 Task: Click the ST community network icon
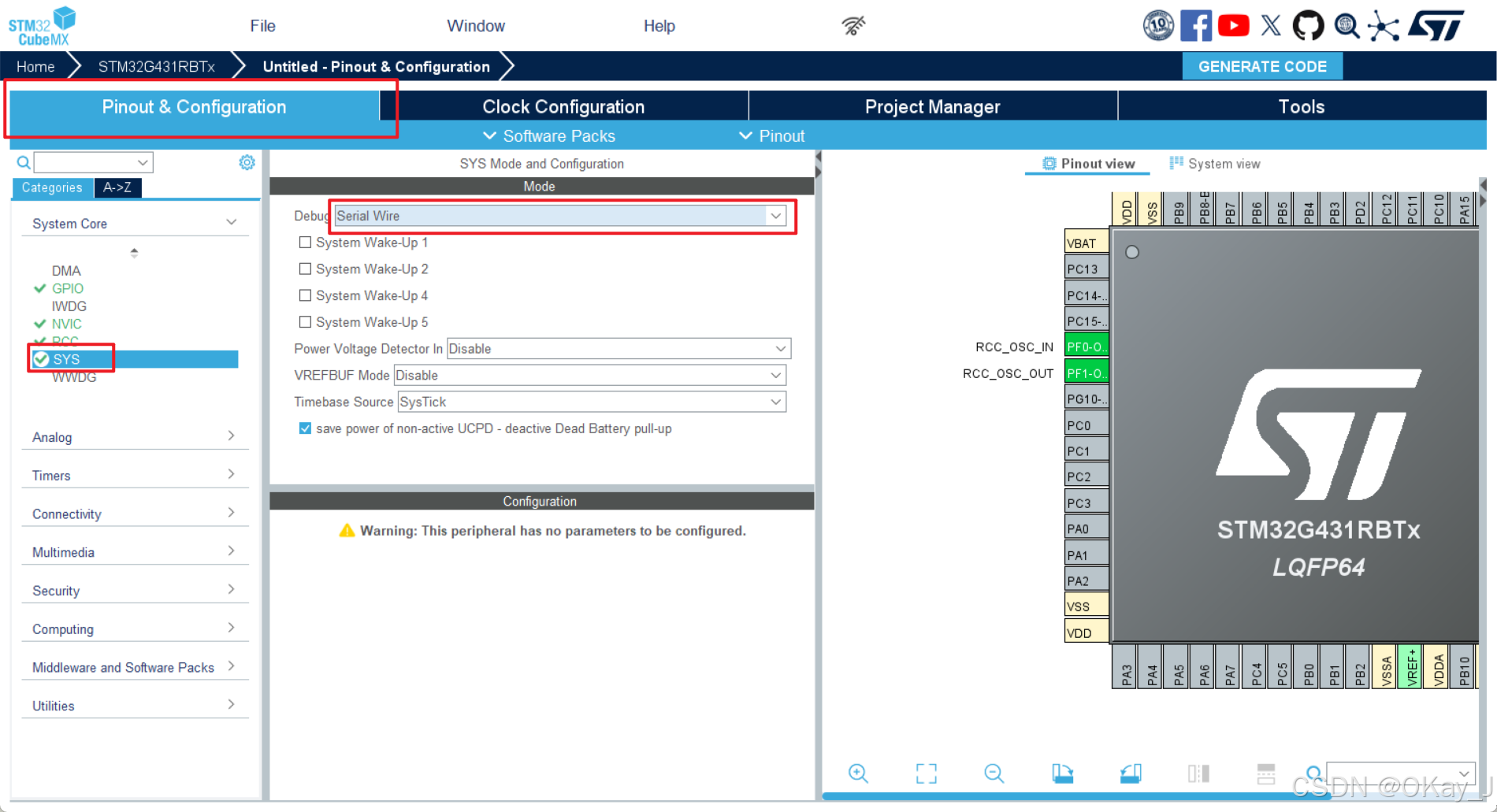click(x=1384, y=26)
